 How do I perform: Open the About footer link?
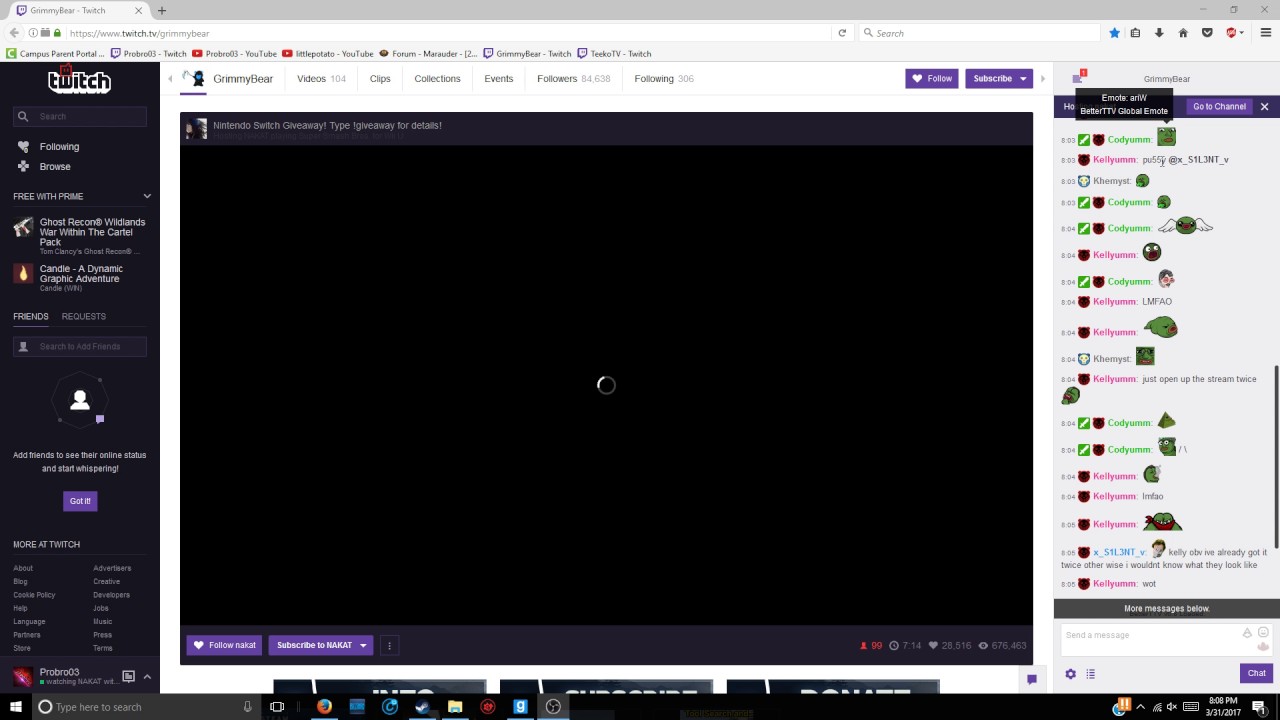(x=23, y=568)
